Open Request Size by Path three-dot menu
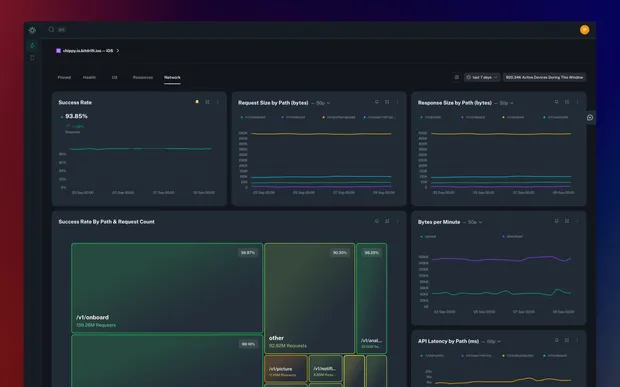This screenshot has height=387, width=620. [397, 102]
